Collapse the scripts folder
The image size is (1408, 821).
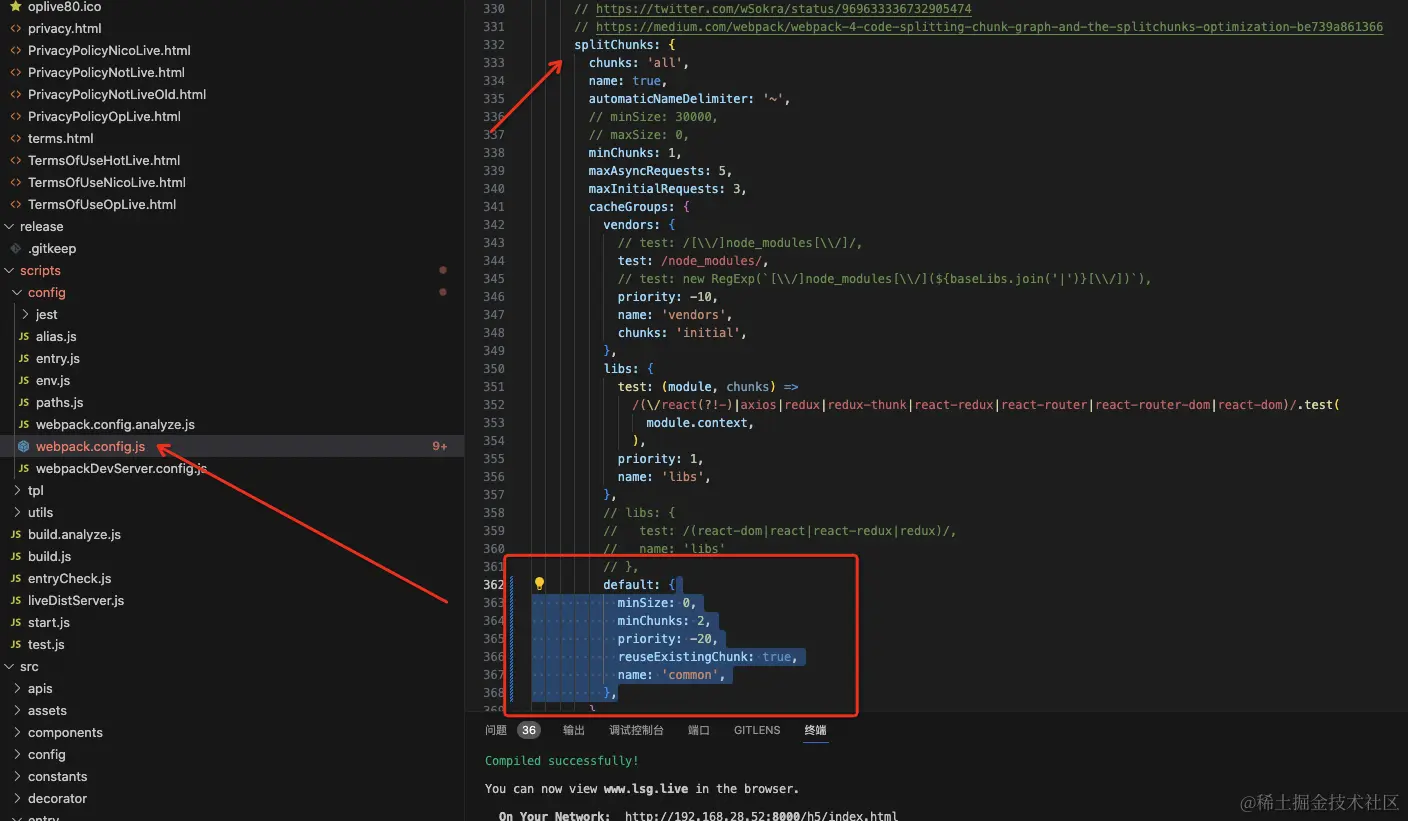(x=9, y=270)
